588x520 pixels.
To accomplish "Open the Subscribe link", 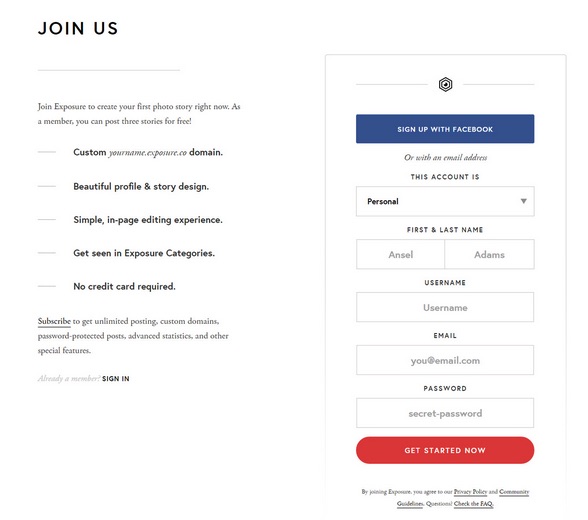I will pos(54,321).
